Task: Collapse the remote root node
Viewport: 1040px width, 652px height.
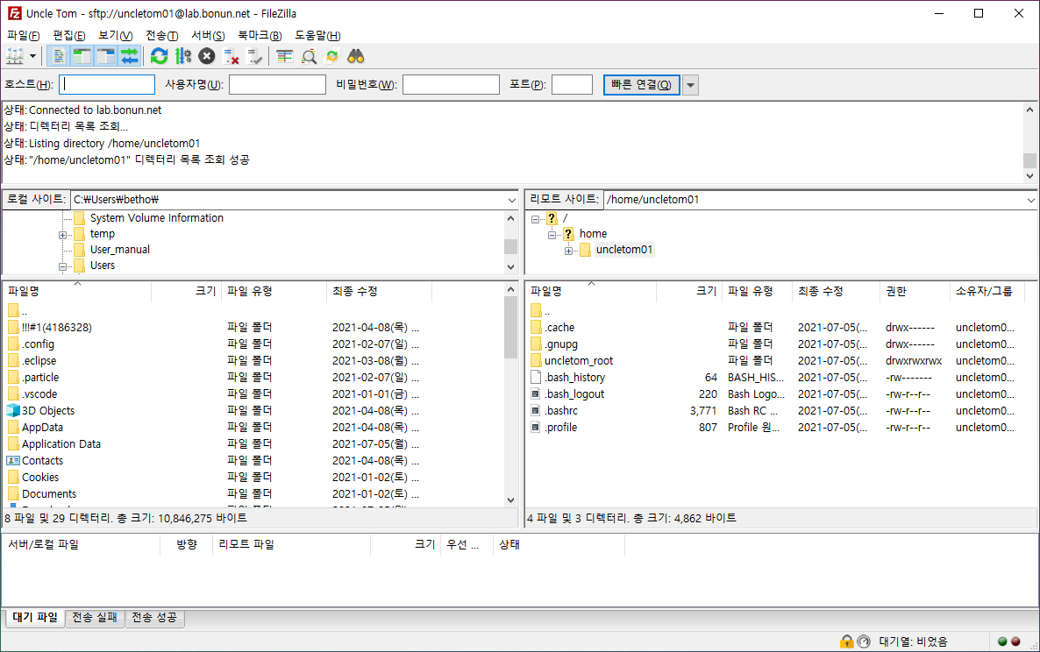Action: tap(535, 219)
